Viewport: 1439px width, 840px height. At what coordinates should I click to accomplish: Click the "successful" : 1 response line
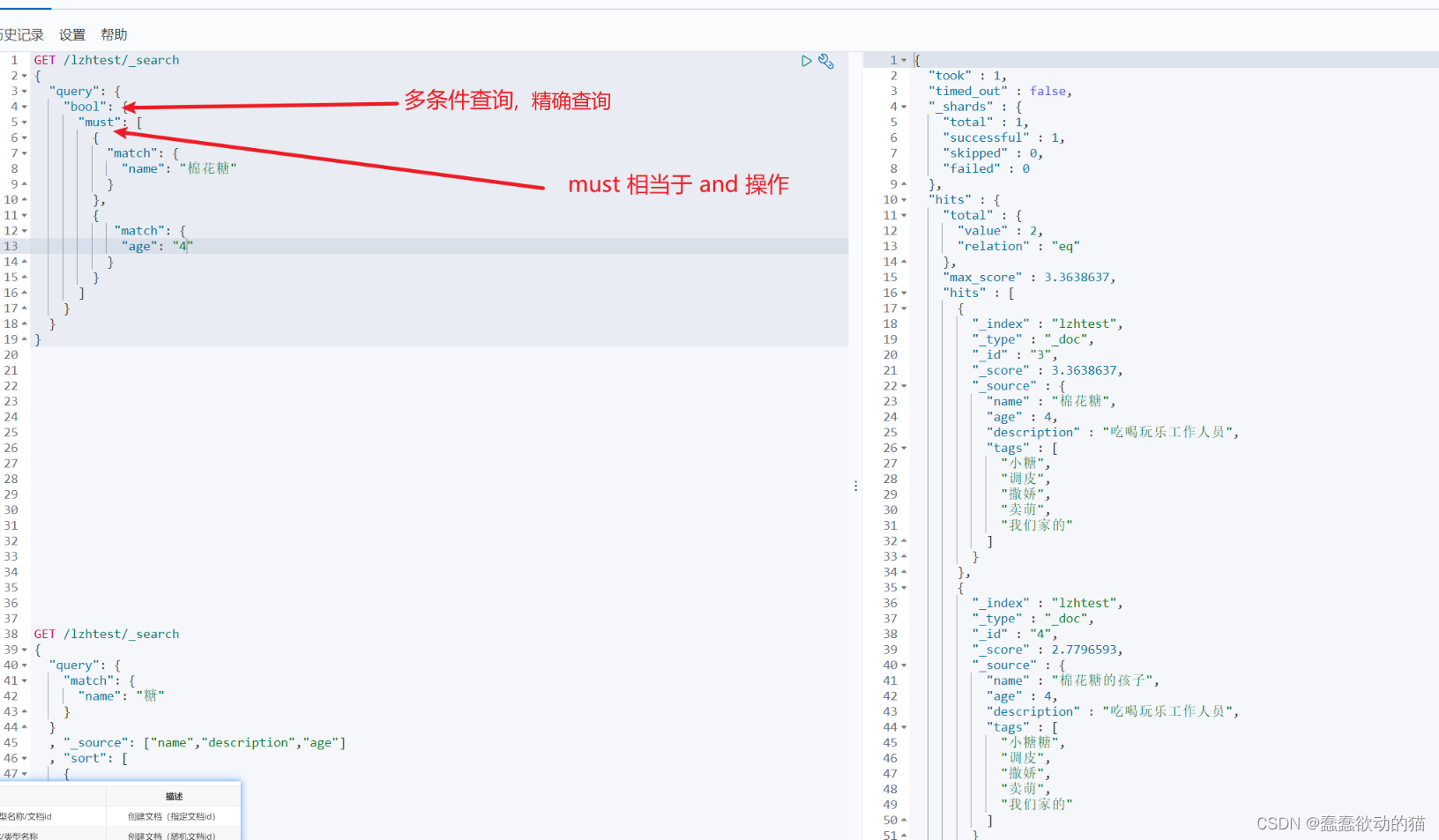coord(1003,138)
